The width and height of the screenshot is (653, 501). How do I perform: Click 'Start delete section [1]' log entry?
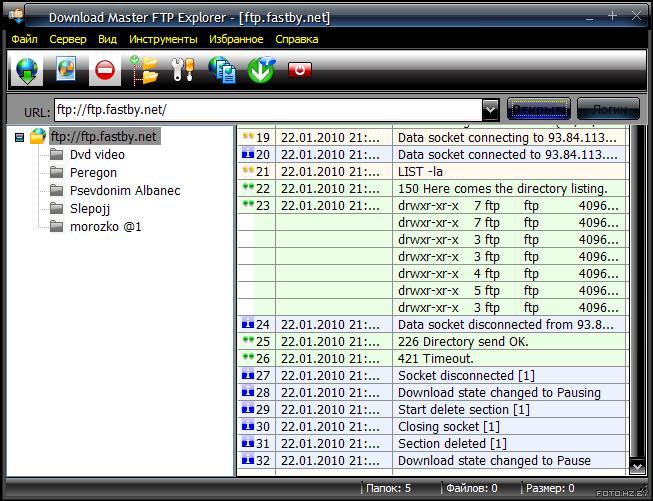point(464,409)
